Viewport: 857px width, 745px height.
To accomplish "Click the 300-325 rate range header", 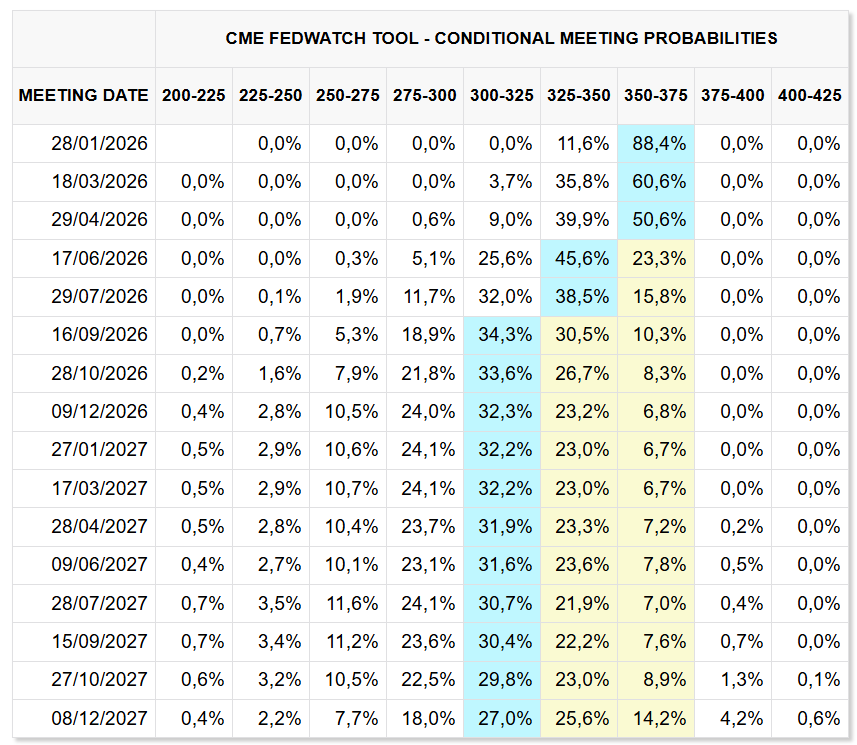I will [502, 96].
